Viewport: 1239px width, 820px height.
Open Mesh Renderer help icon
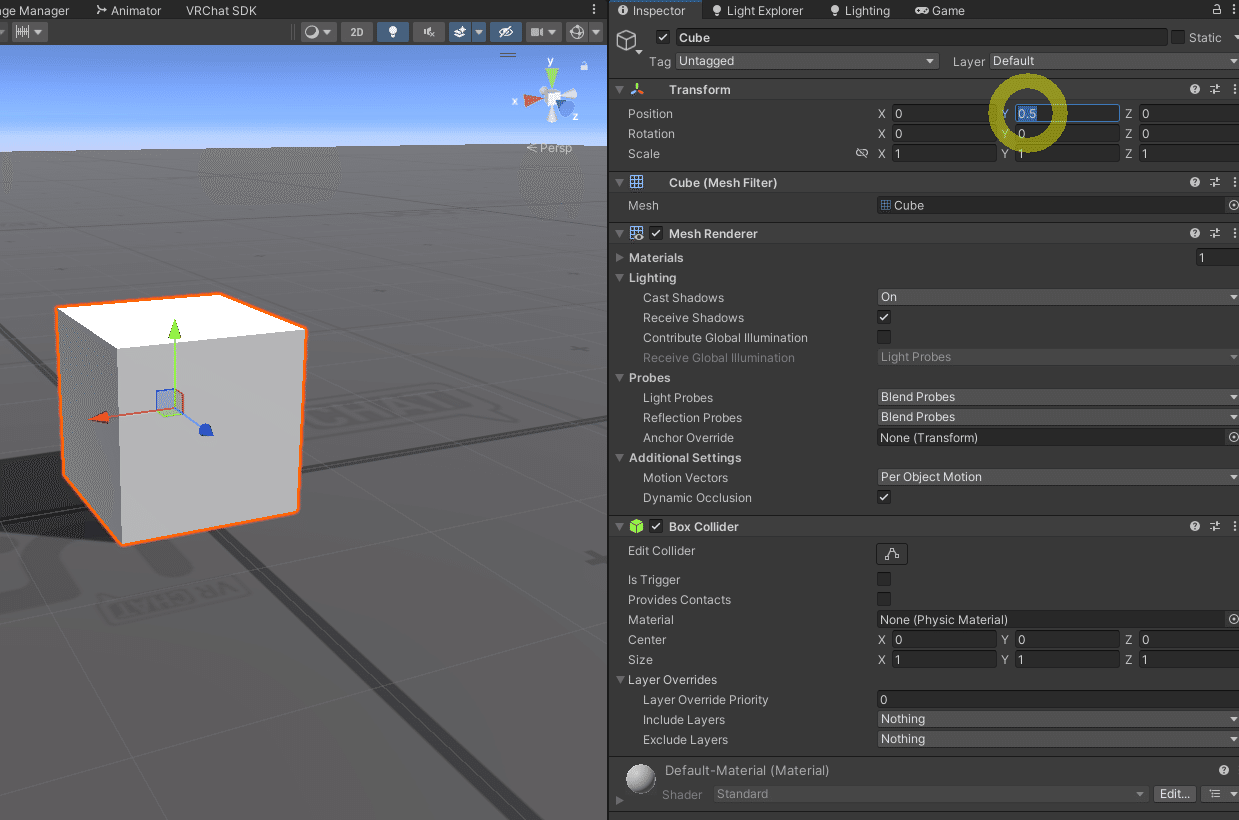pos(1195,234)
